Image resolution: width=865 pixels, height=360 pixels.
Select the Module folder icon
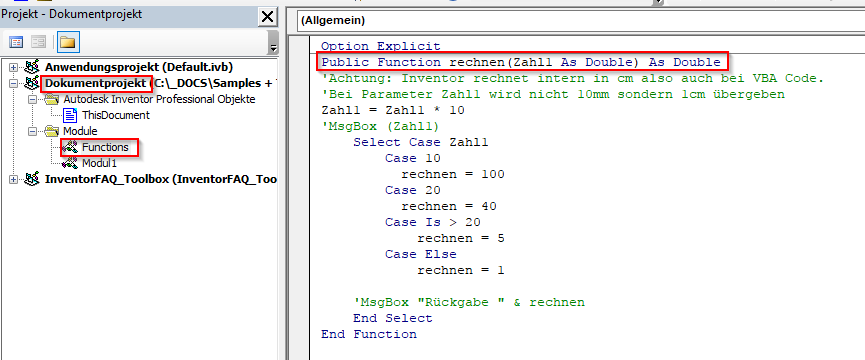[52, 131]
